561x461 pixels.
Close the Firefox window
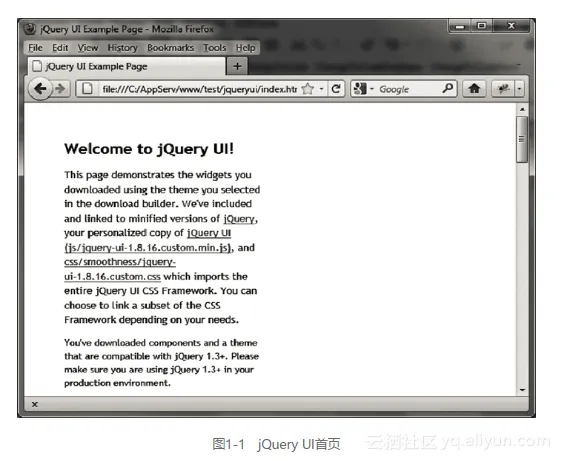coord(511,26)
